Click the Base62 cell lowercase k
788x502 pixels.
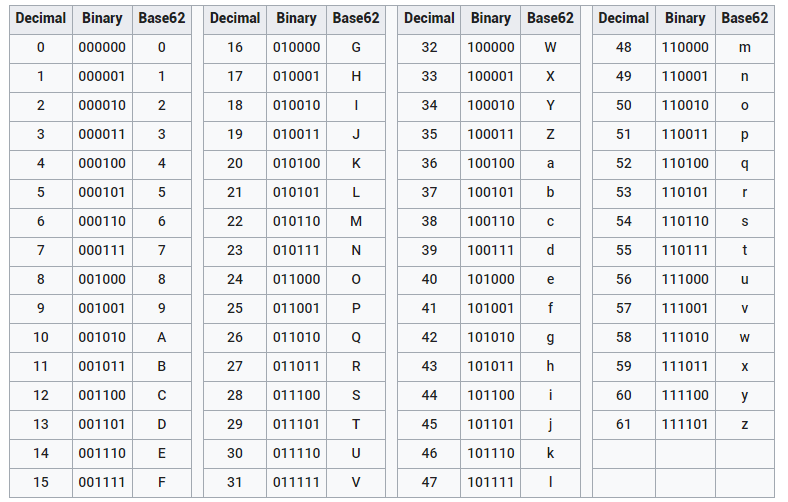[x=550, y=454]
